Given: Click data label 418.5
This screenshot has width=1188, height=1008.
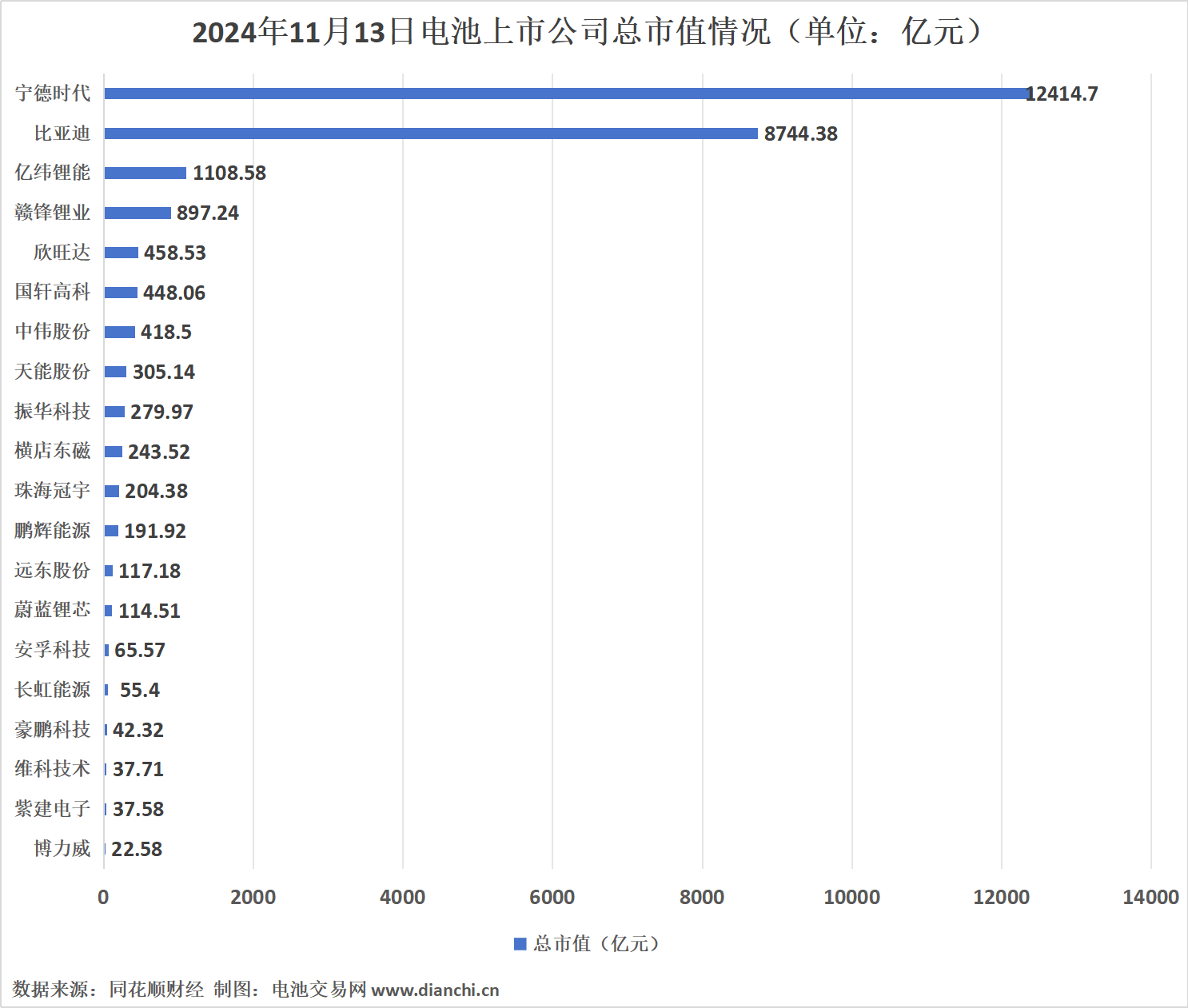Looking at the screenshot, I should [x=166, y=332].
